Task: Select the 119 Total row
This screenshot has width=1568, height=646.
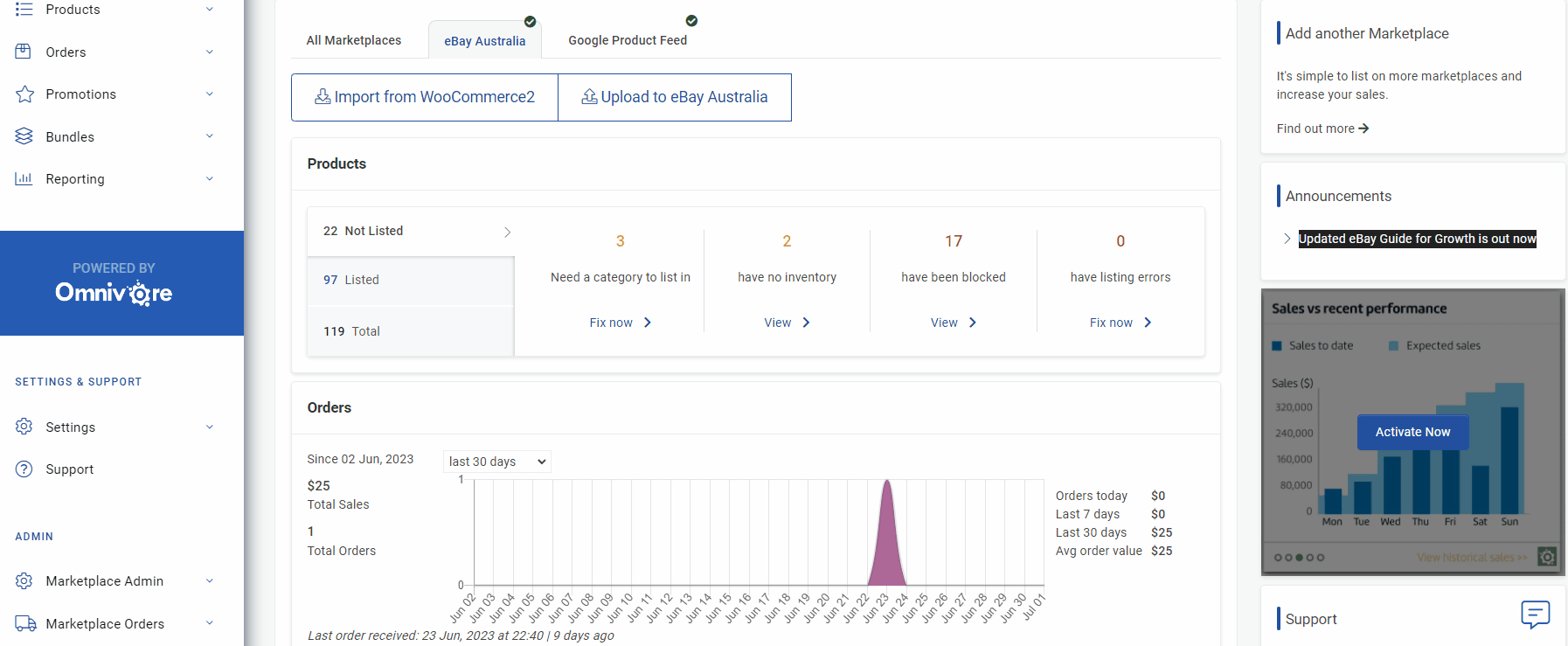Action: (x=411, y=331)
